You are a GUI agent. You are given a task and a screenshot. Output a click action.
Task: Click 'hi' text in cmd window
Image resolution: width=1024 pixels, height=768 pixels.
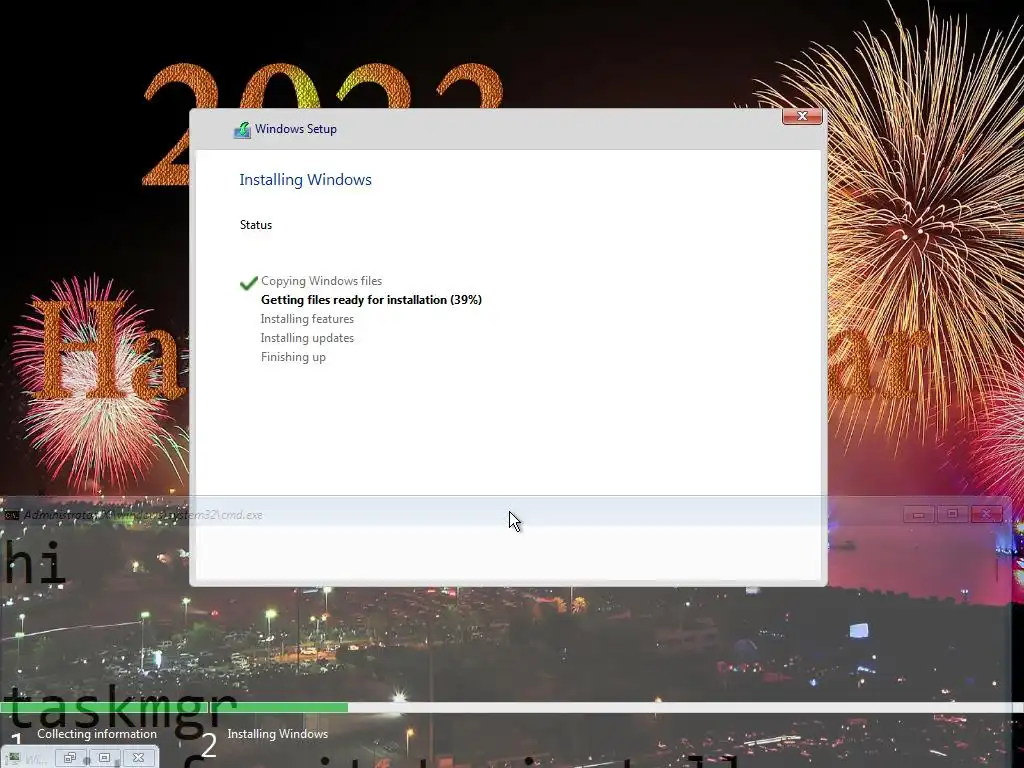(35, 562)
